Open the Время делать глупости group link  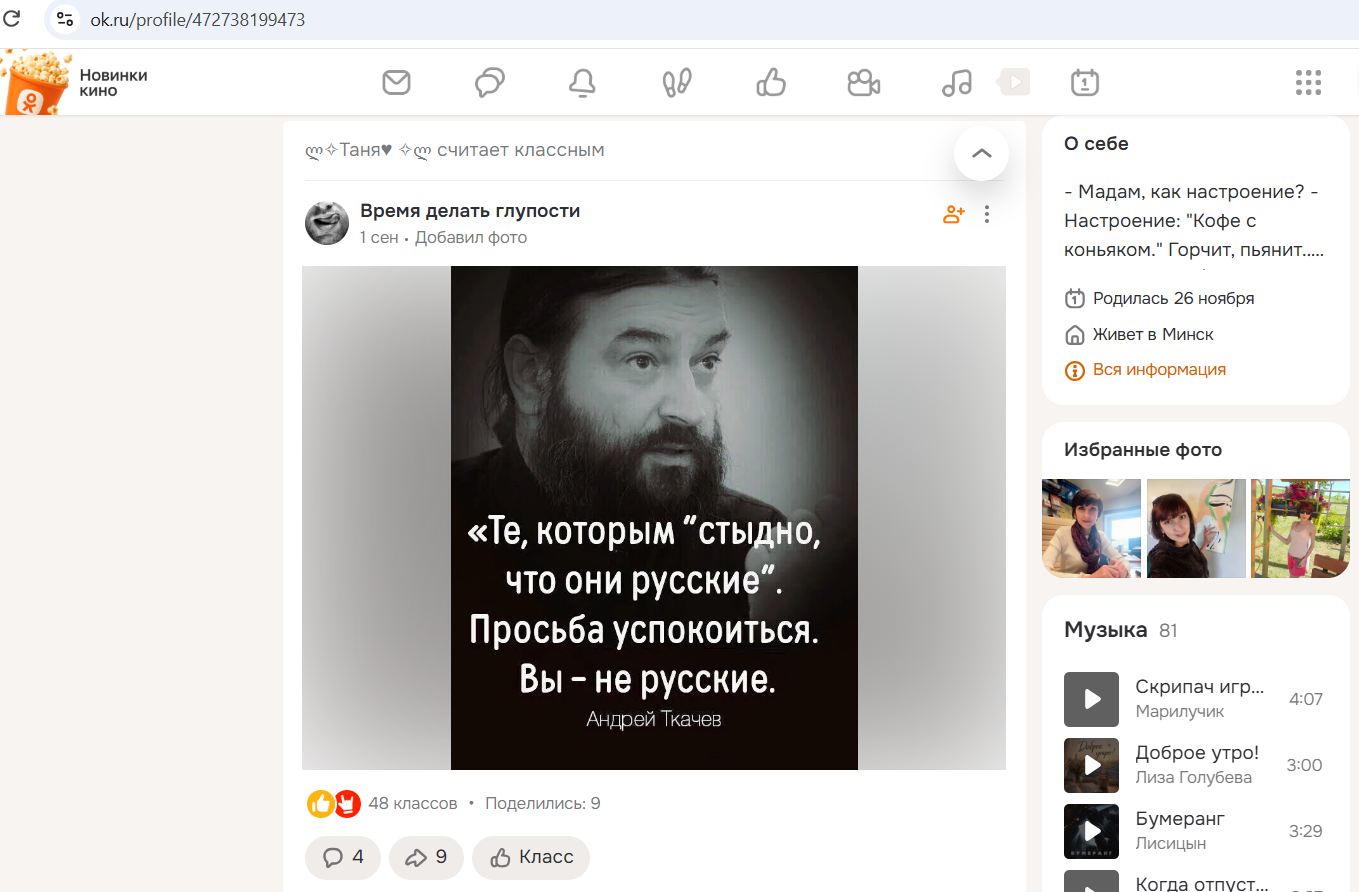point(470,211)
